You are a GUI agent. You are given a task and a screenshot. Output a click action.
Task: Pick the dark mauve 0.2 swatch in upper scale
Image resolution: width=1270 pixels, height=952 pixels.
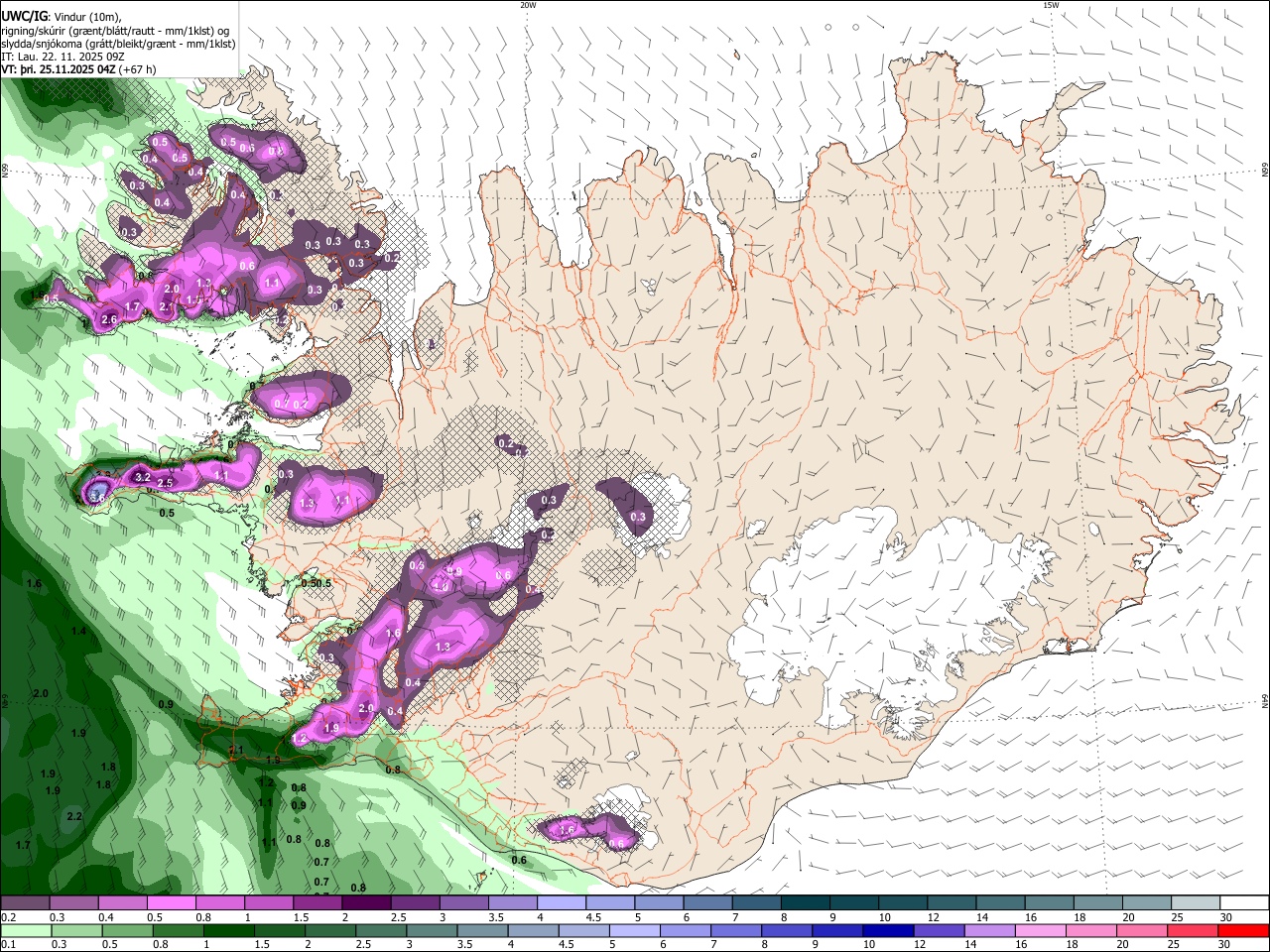(x=25, y=903)
